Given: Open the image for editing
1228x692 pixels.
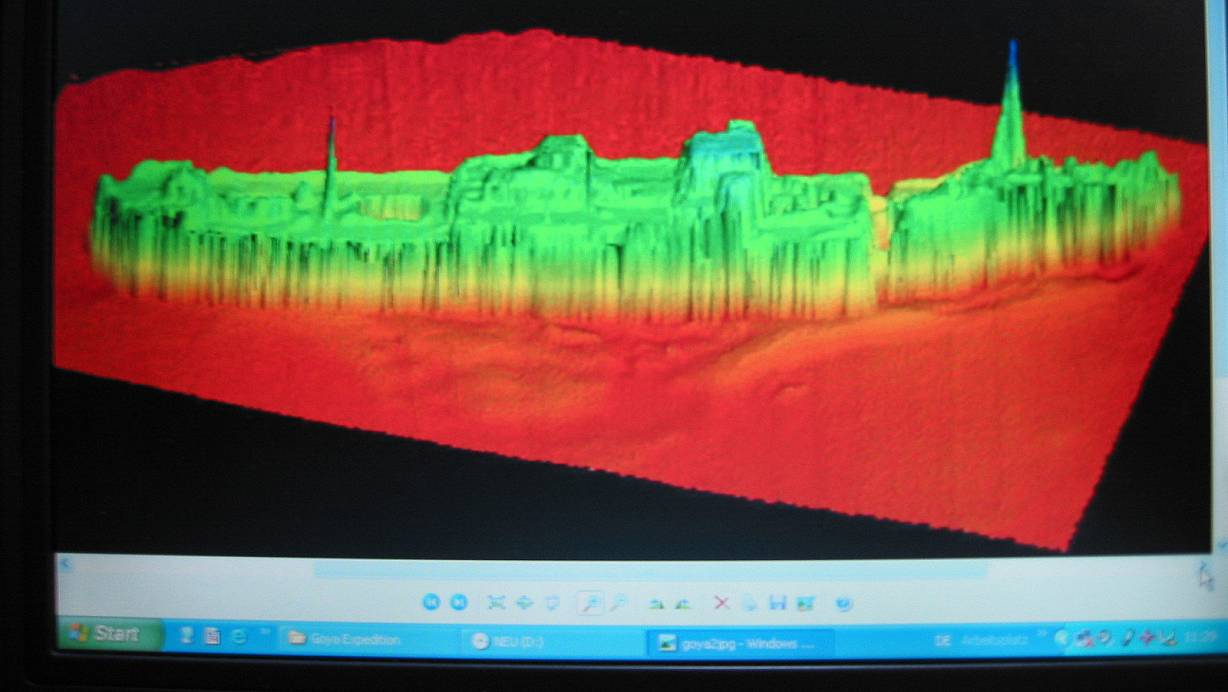Looking at the screenshot, I should 806,603.
